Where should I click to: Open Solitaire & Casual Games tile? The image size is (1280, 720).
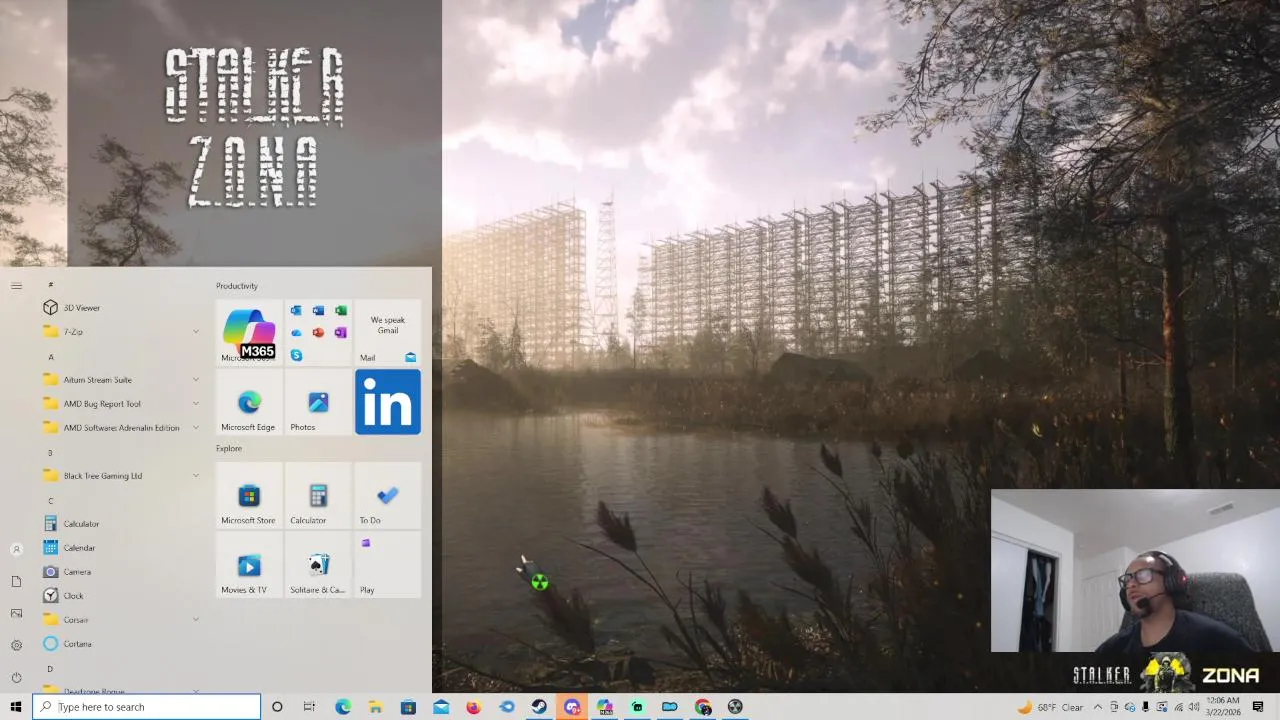pos(318,565)
